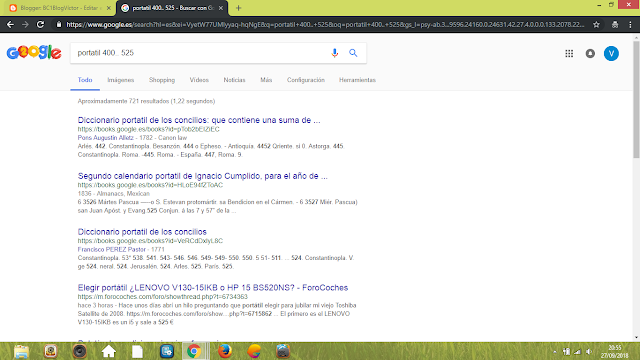Click the browser forward arrow
This screenshot has width=640, height=360.
click(x=25, y=24)
